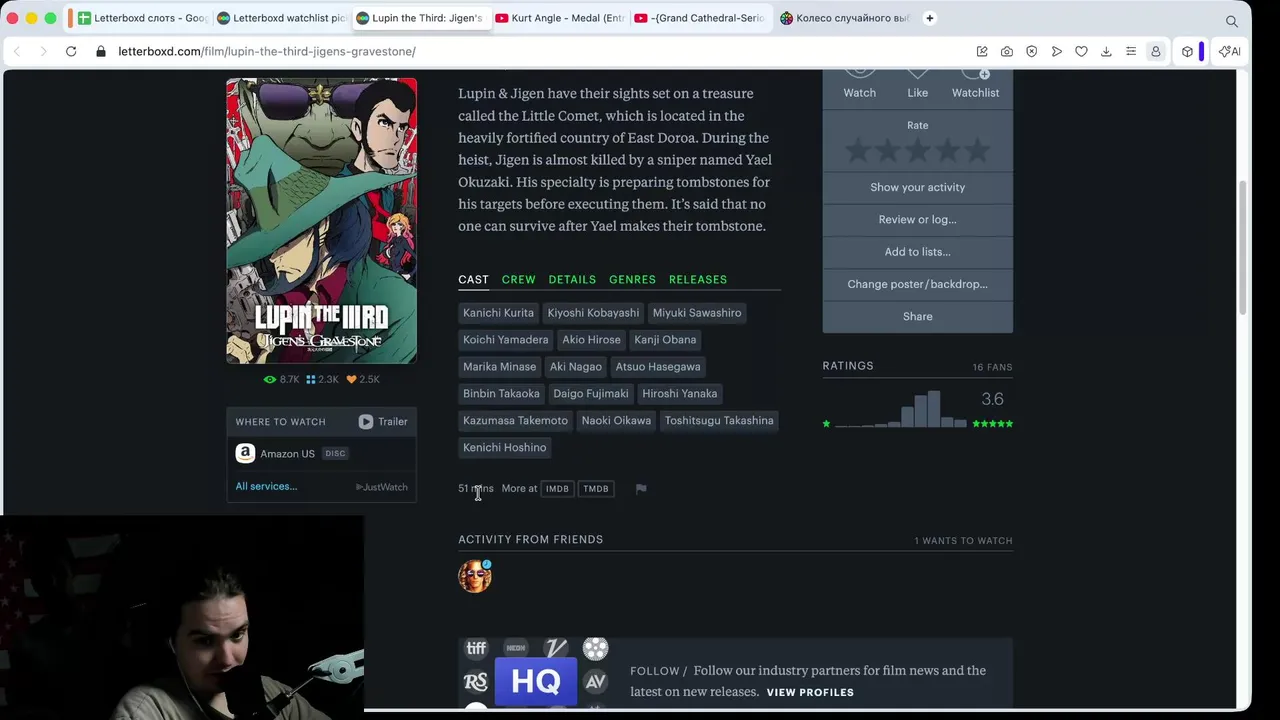Screen dimensions: 1280x720
Task: Click Review or log...
Action: (917, 219)
